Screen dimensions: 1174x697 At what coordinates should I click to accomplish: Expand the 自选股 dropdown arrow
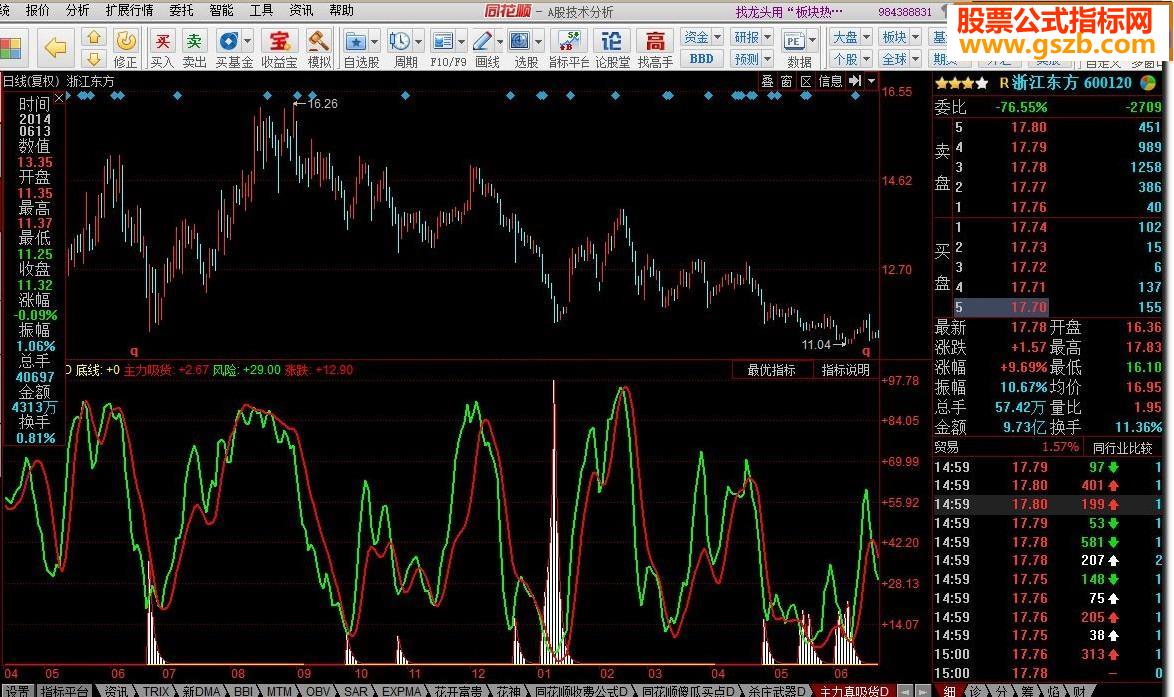374,41
